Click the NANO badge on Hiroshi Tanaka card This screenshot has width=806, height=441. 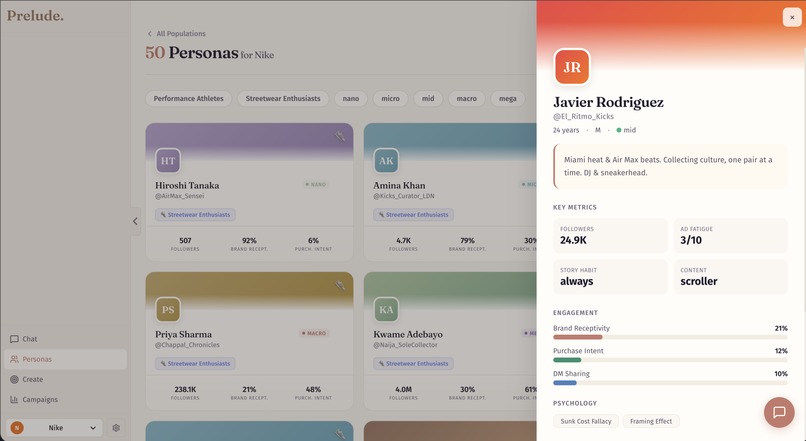[316, 185]
